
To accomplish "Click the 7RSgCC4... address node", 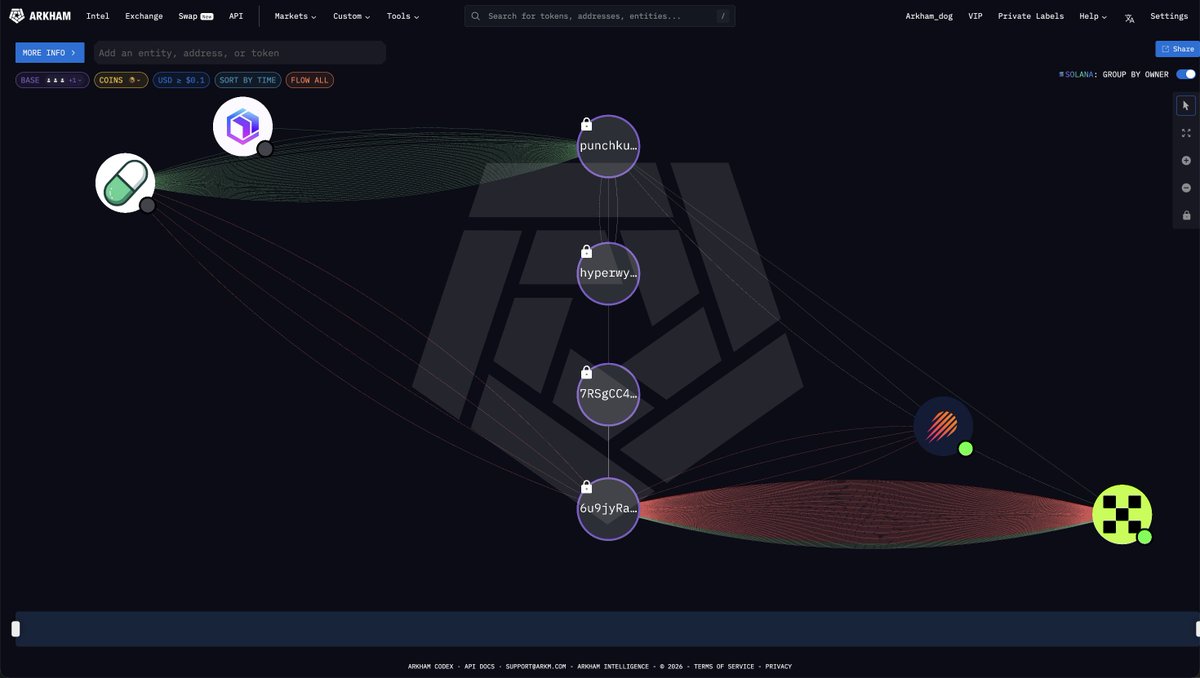I will click(608, 394).
